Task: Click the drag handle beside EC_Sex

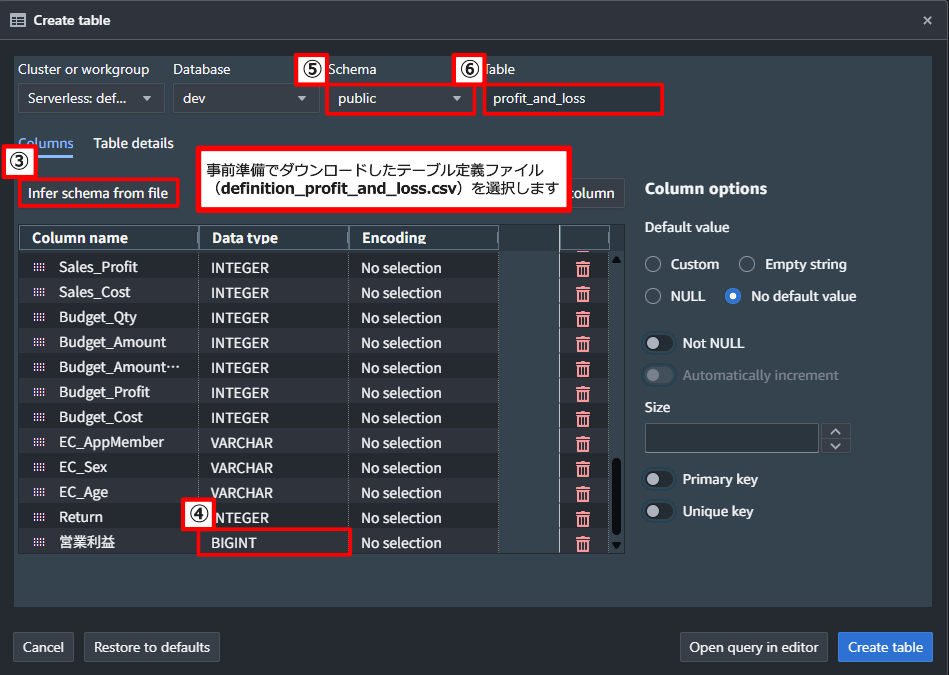Action: (x=37, y=468)
